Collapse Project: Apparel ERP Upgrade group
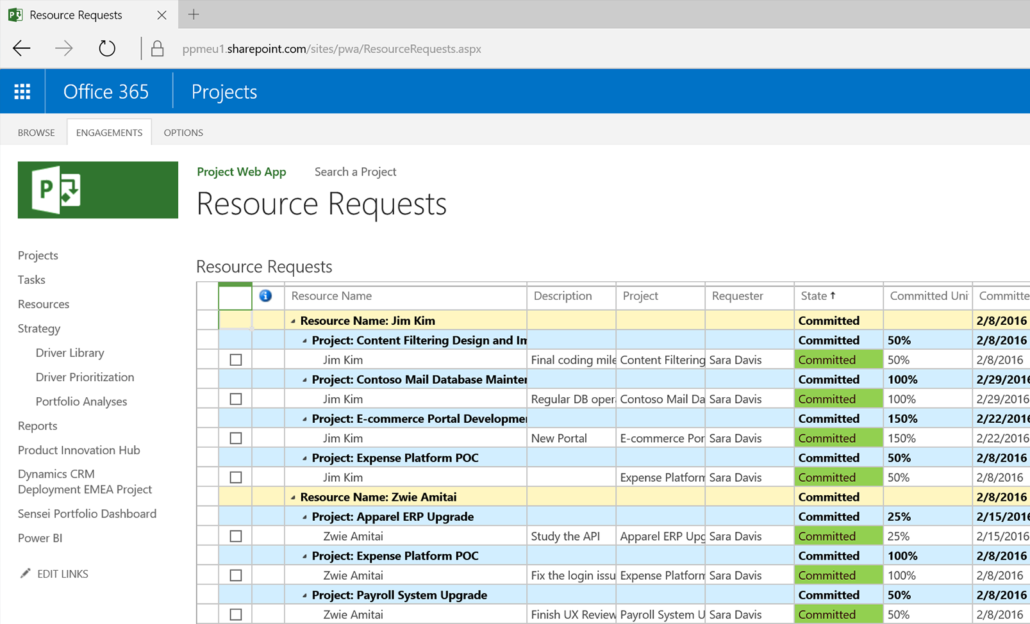The height and width of the screenshot is (624, 1030). pos(305,517)
